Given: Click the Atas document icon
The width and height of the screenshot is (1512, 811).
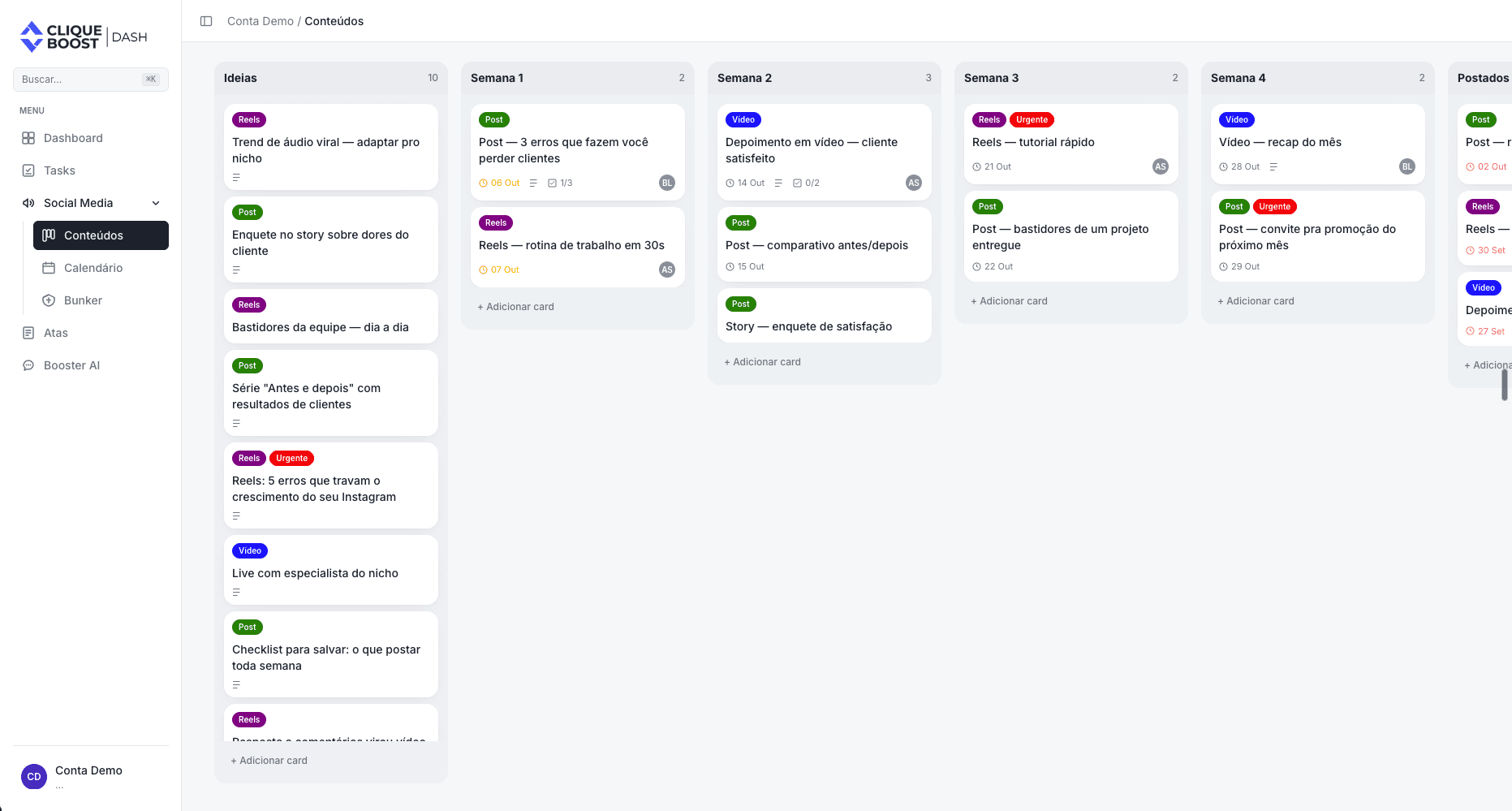Looking at the screenshot, I should [28, 333].
